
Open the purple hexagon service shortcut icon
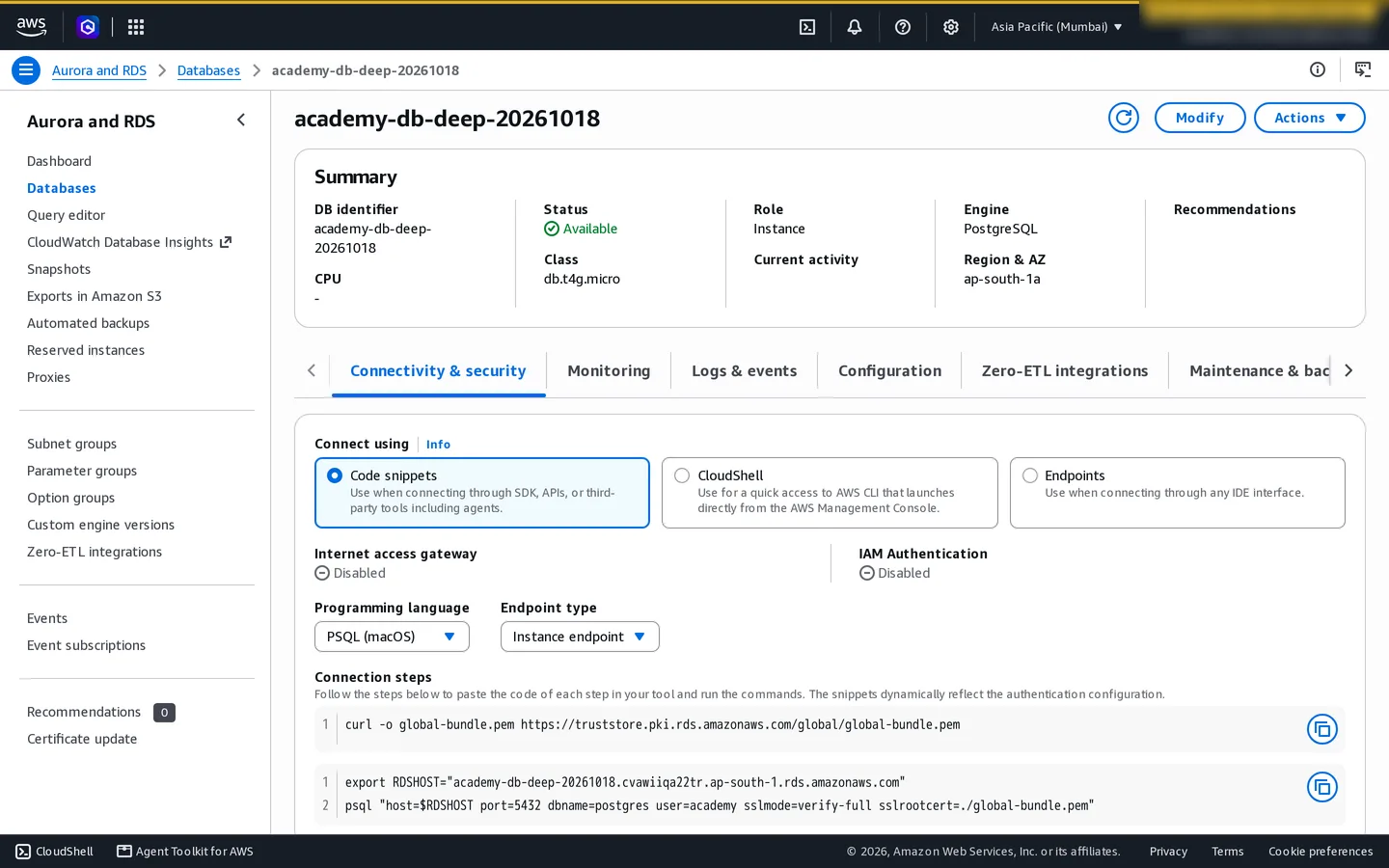coord(88,27)
